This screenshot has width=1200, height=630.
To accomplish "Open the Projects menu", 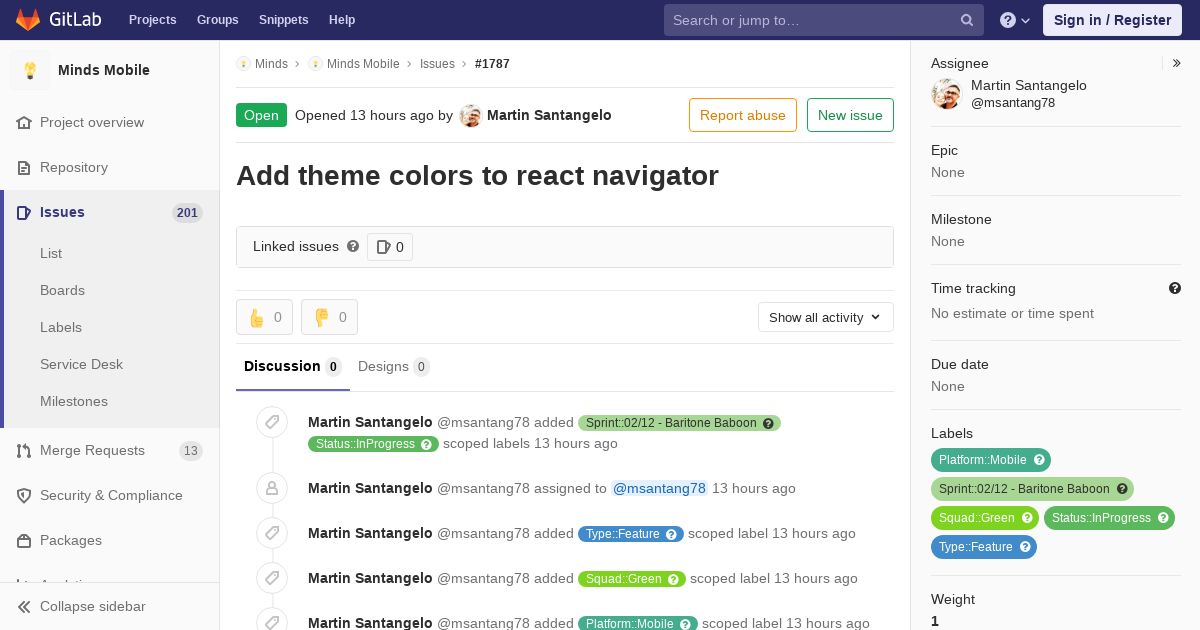I will coord(153,20).
